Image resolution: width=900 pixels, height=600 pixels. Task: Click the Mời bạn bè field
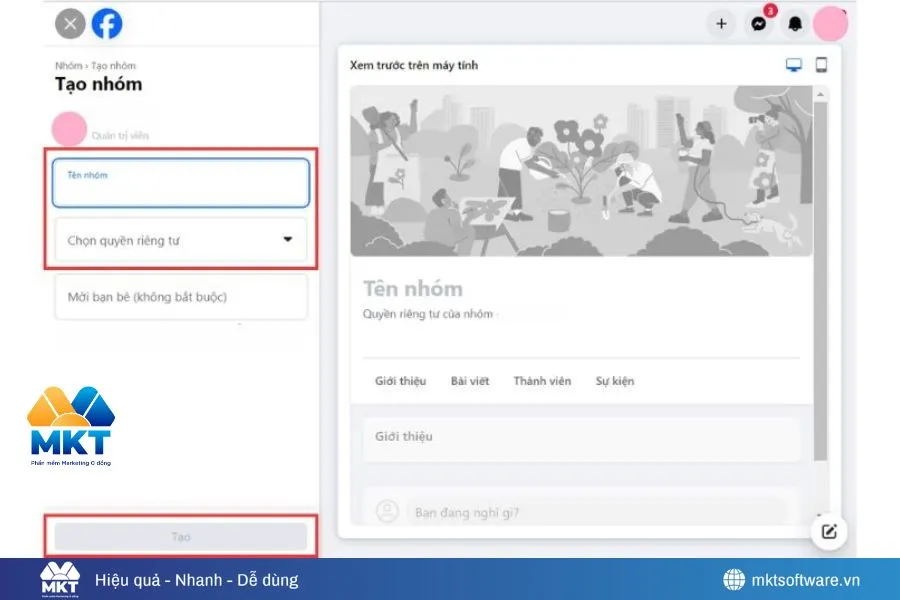tap(180, 296)
